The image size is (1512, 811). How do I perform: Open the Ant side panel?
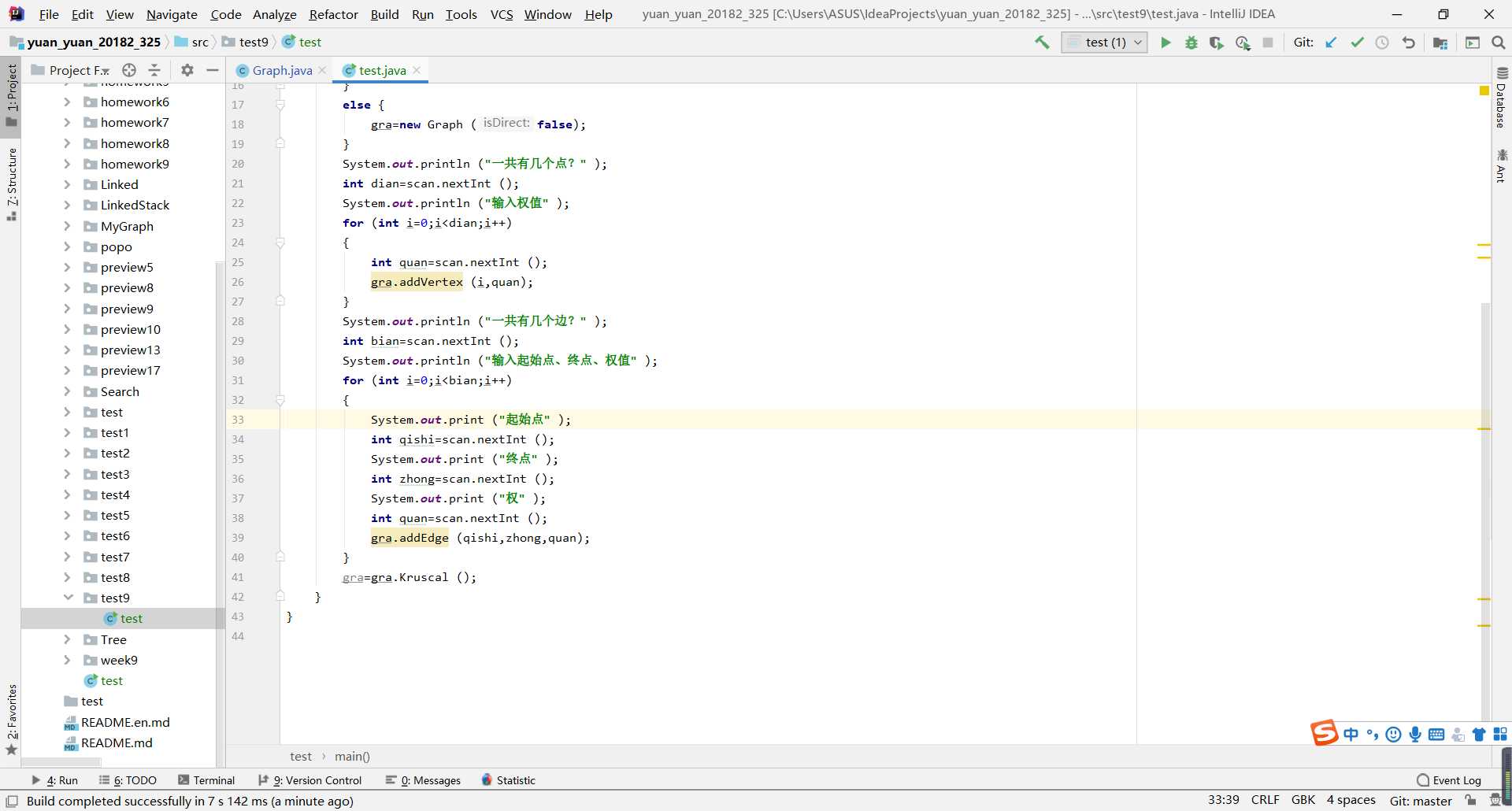(1501, 166)
